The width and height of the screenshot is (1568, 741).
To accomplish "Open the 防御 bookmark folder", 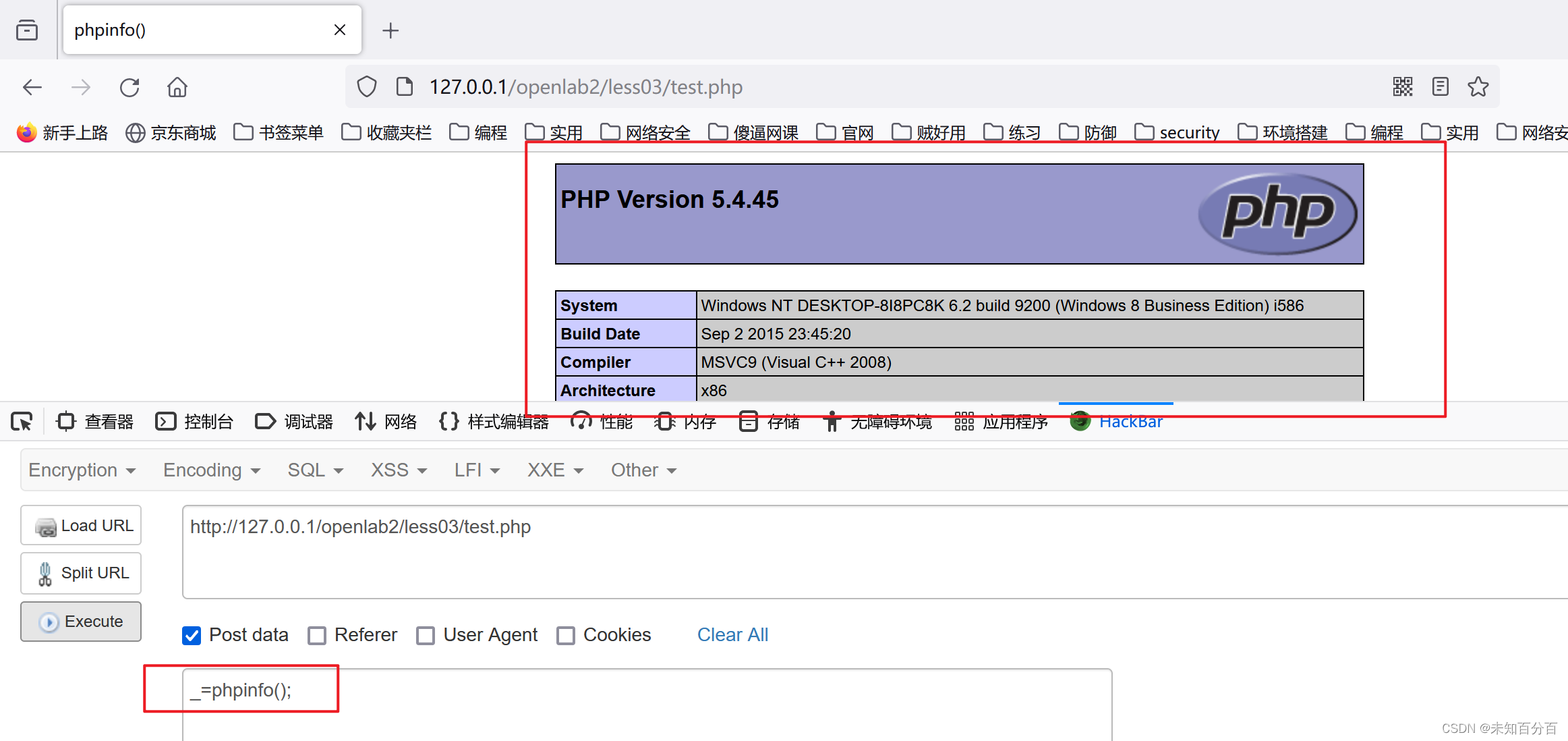I will pyautogui.click(x=1088, y=132).
